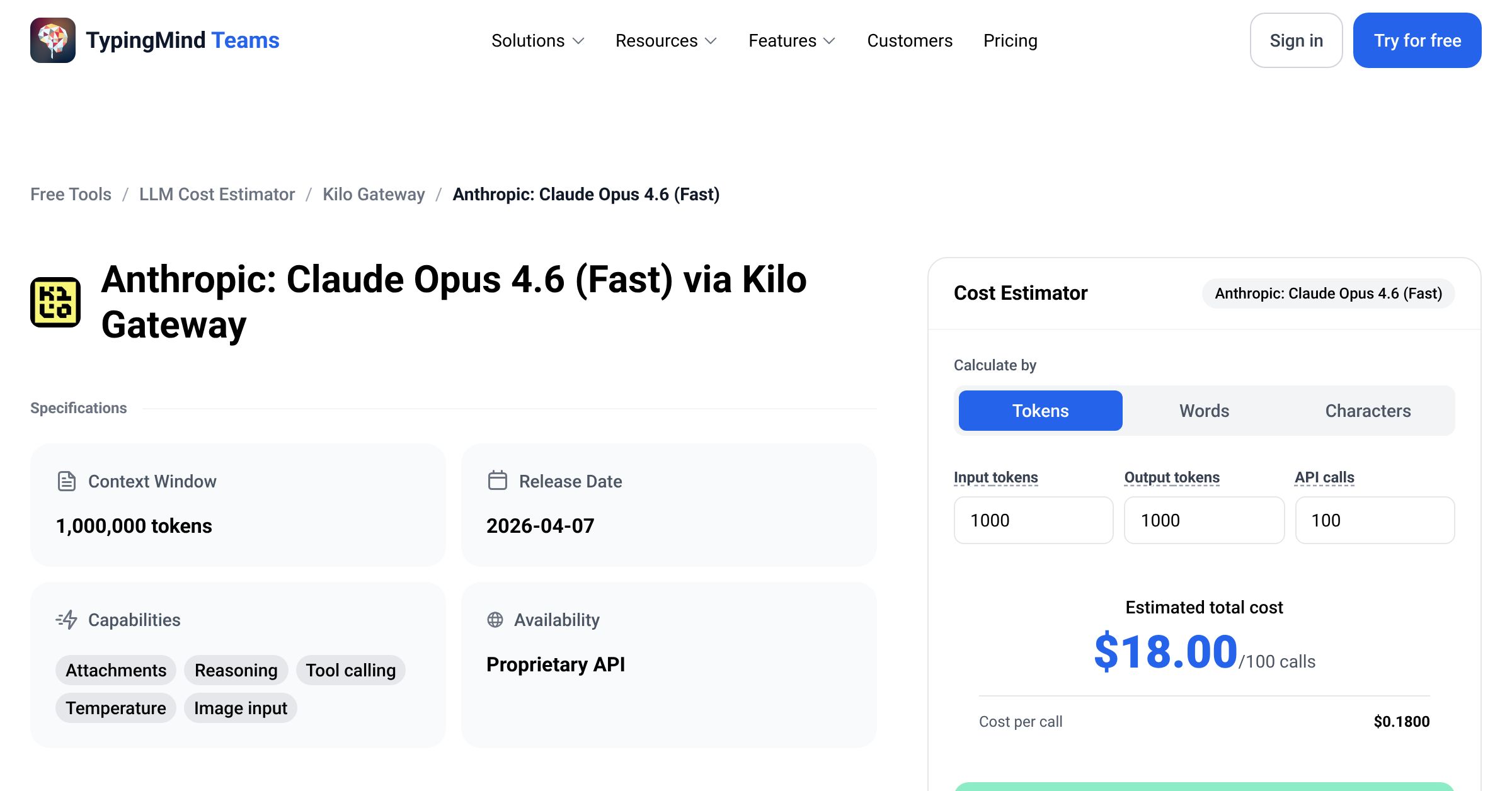
Task: Click the 1,000,000 tokens value
Action: click(134, 526)
